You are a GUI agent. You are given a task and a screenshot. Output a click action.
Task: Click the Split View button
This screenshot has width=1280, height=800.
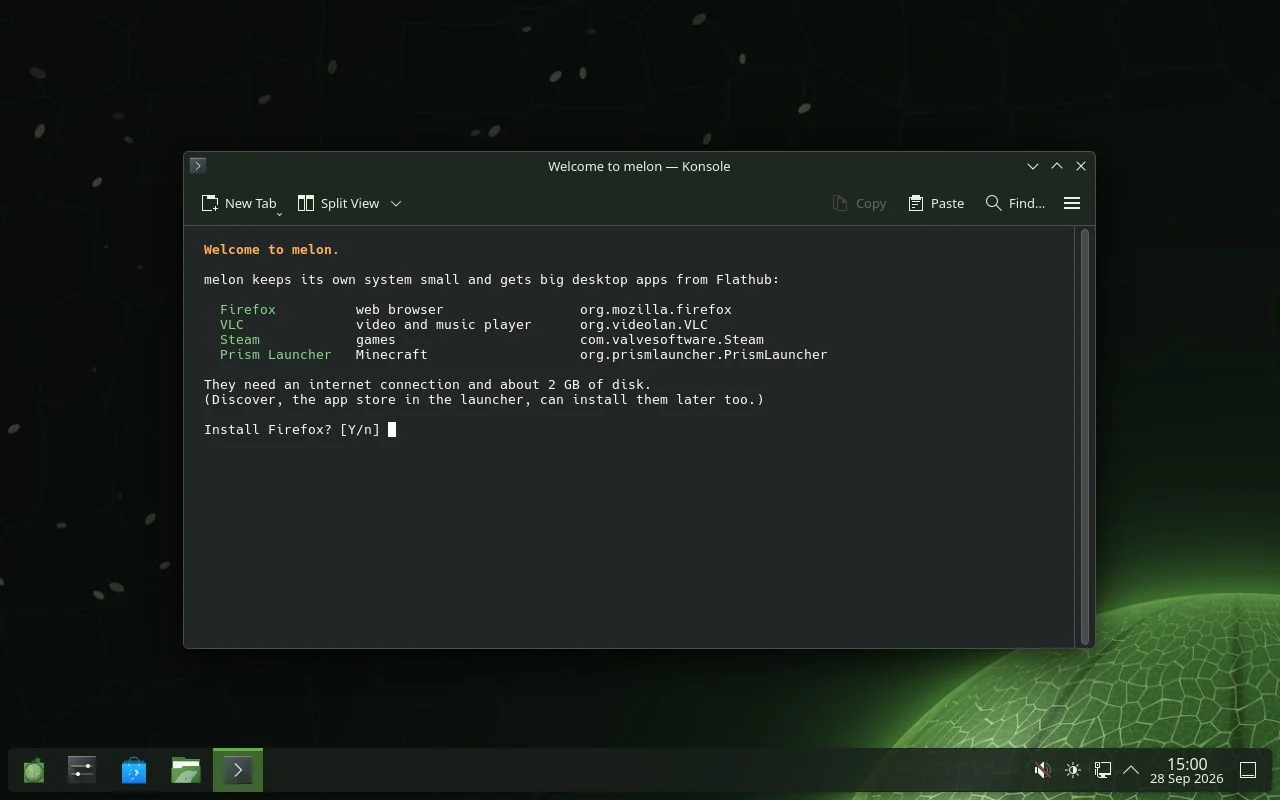pyautogui.click(x=338, y=203)
